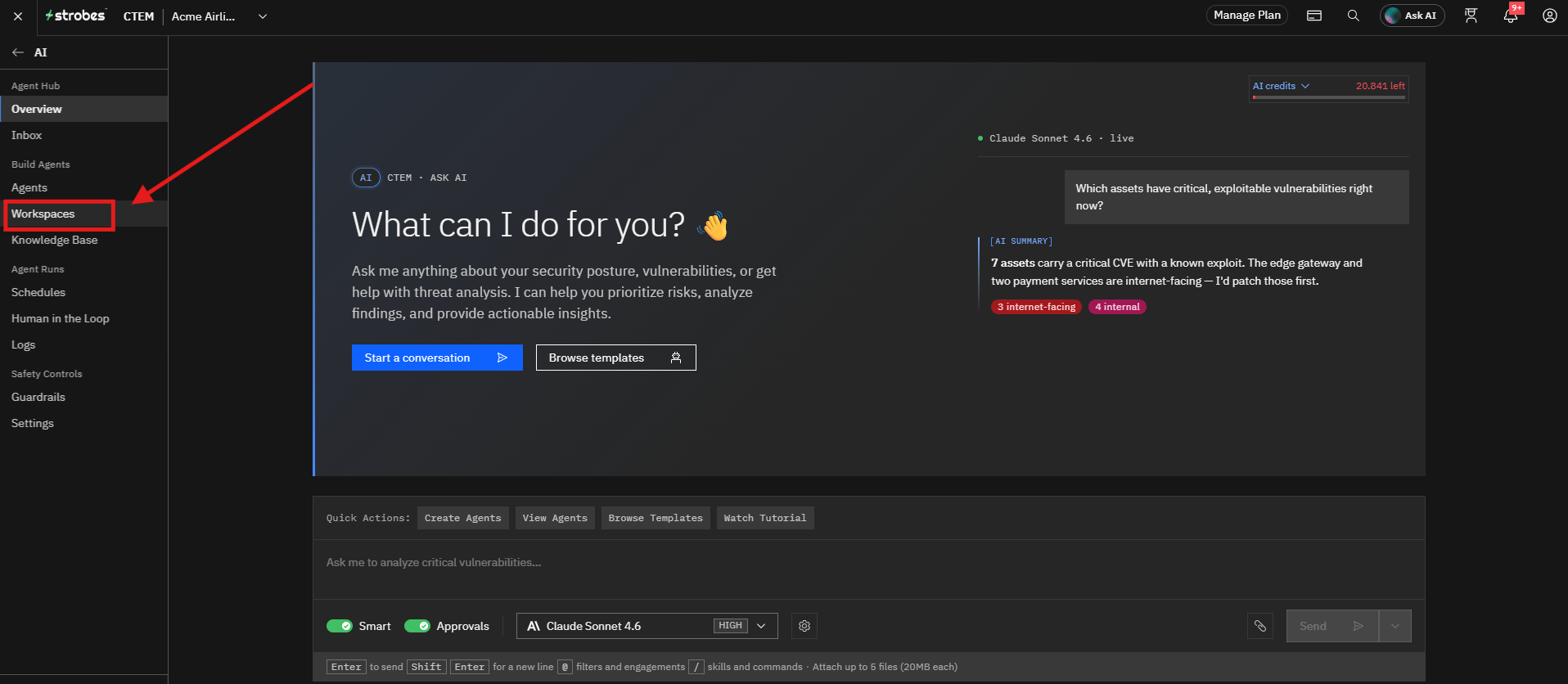Click Browse templates button
The width and height of the screenshot is (1568, 684).
click(615, 358)
